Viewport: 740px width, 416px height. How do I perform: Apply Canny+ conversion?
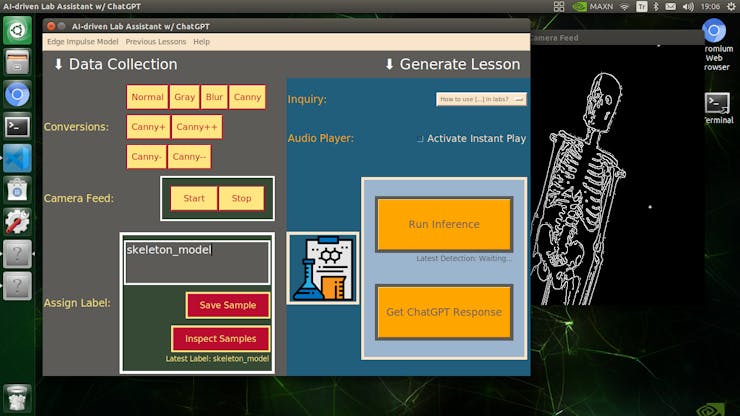click(x=148, y=127)
